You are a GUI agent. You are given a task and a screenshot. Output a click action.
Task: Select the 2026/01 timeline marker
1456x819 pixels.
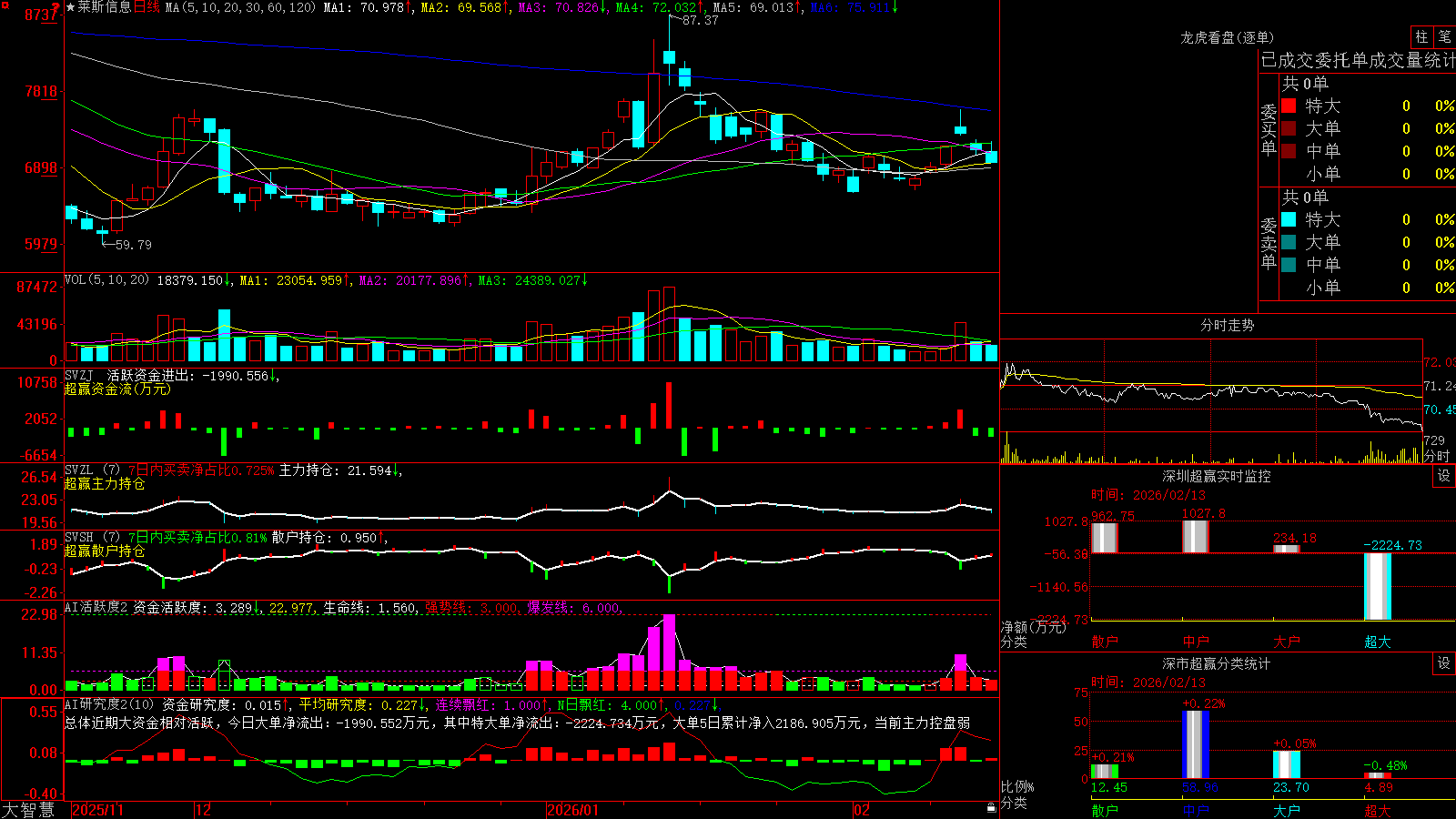[573, 810]
